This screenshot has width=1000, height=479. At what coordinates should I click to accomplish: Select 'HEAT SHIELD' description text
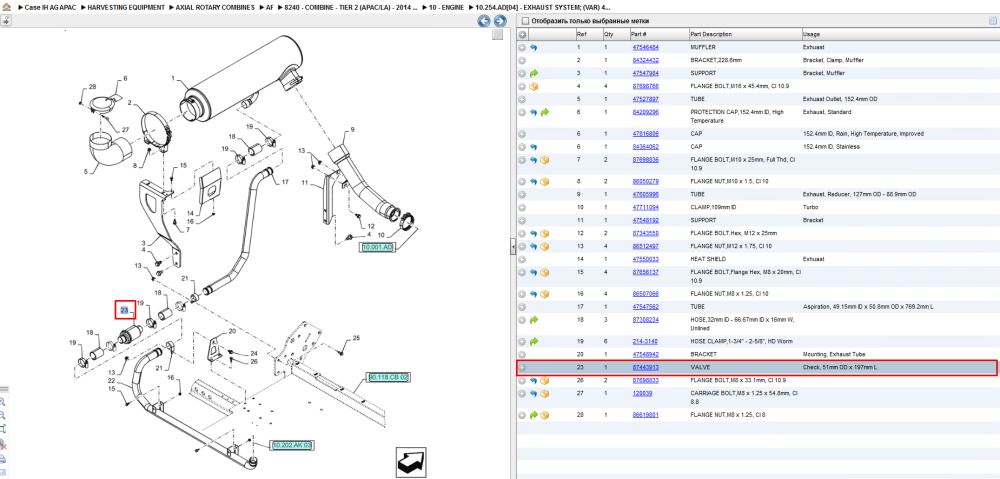708,259
